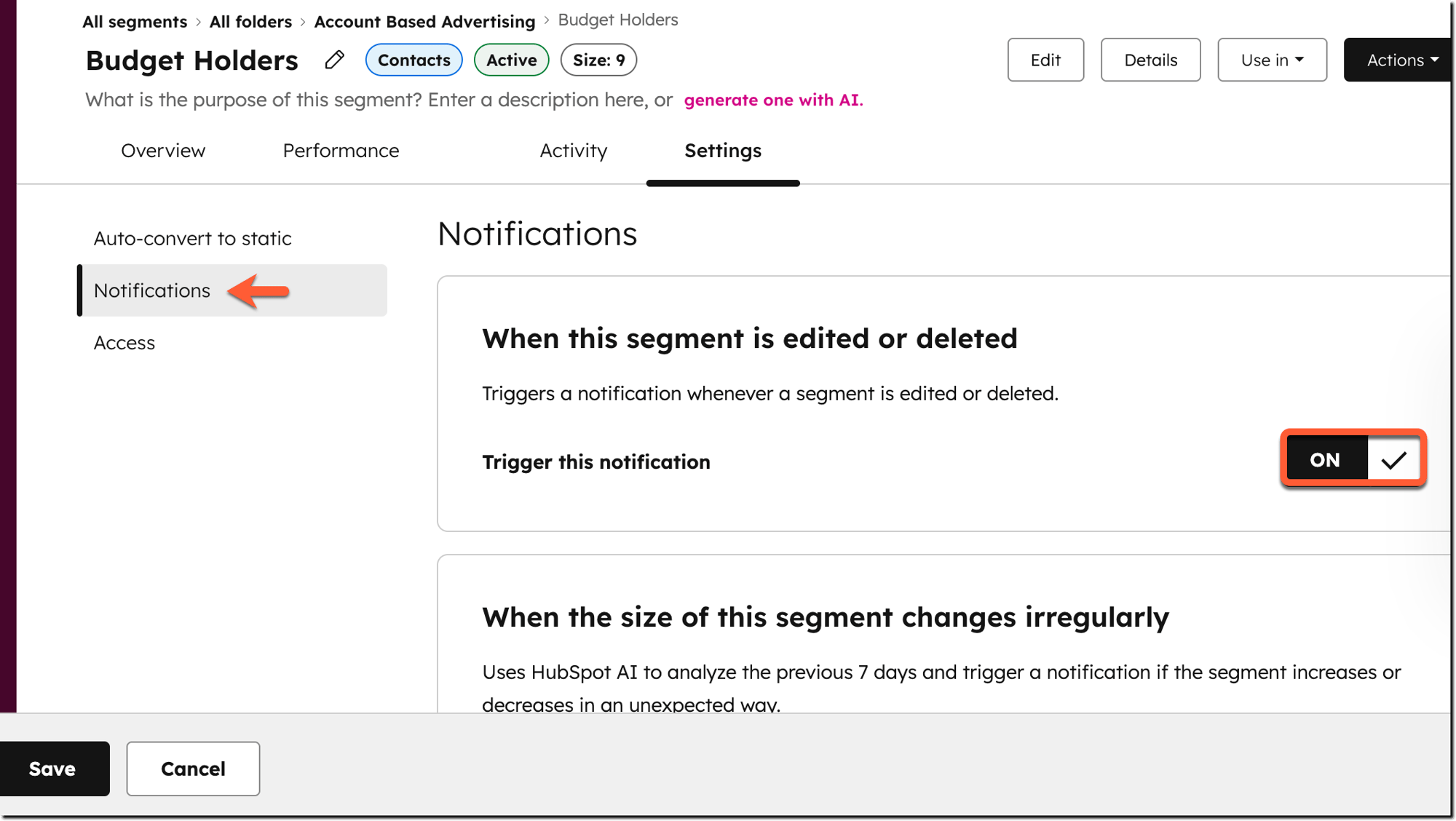The height and width of the screenshot is (821, 1456).
Task: Cancel pending changes
Action: click(192, 769)
